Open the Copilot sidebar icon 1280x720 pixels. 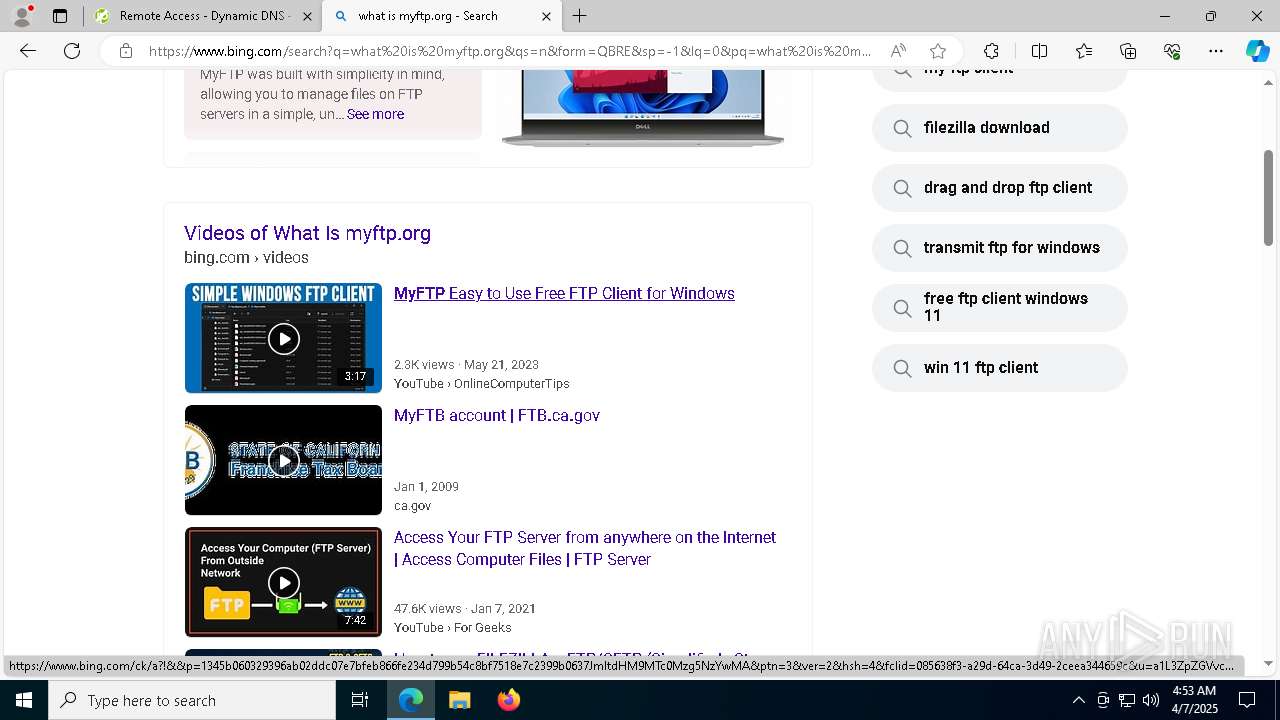(1257, 51)
